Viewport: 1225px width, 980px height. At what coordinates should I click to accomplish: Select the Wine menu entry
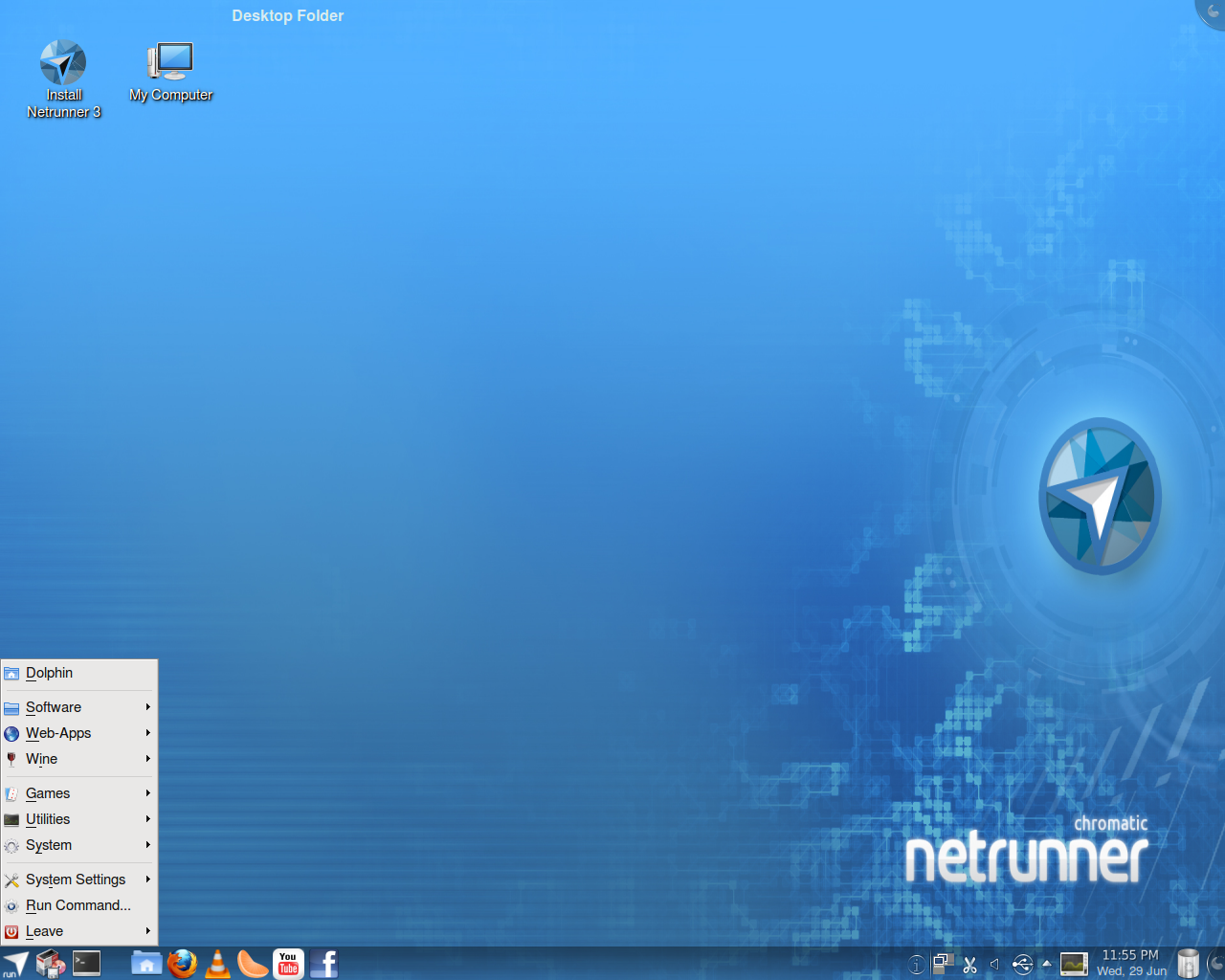click(79, 759)
